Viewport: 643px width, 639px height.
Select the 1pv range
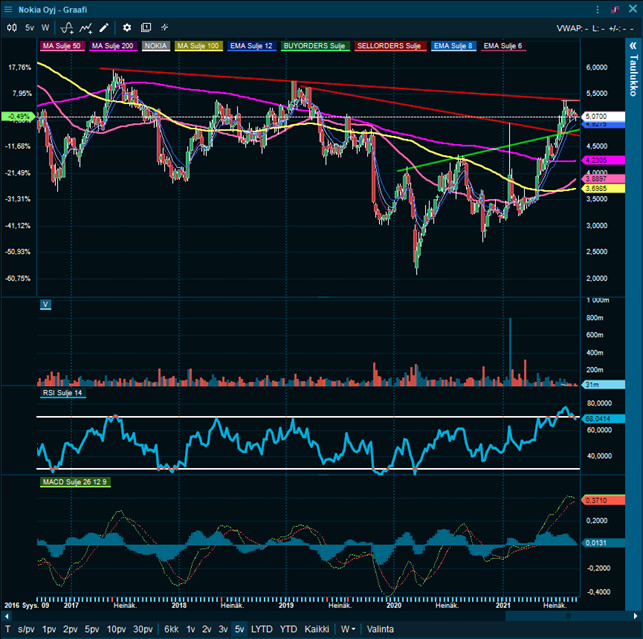click(x=49, y=629)
